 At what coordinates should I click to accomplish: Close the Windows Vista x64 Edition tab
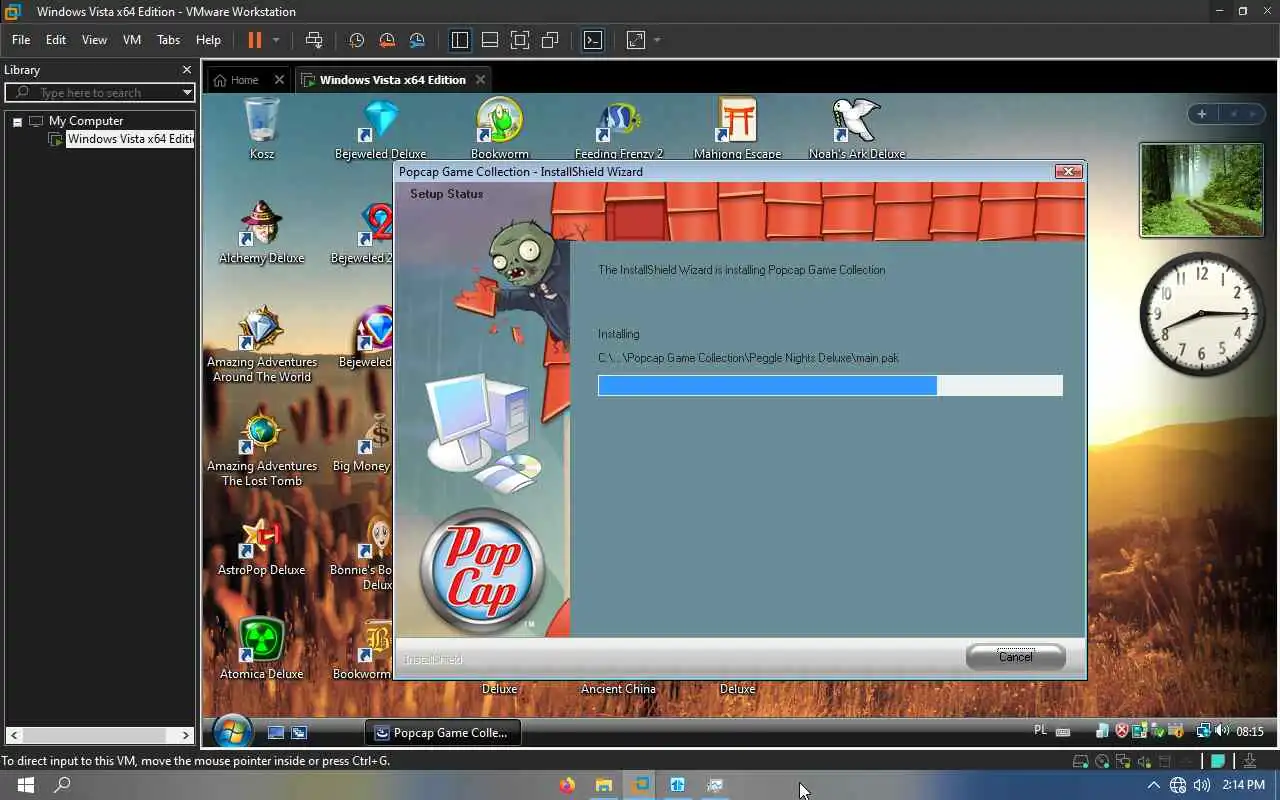click(x=480, y=80)
